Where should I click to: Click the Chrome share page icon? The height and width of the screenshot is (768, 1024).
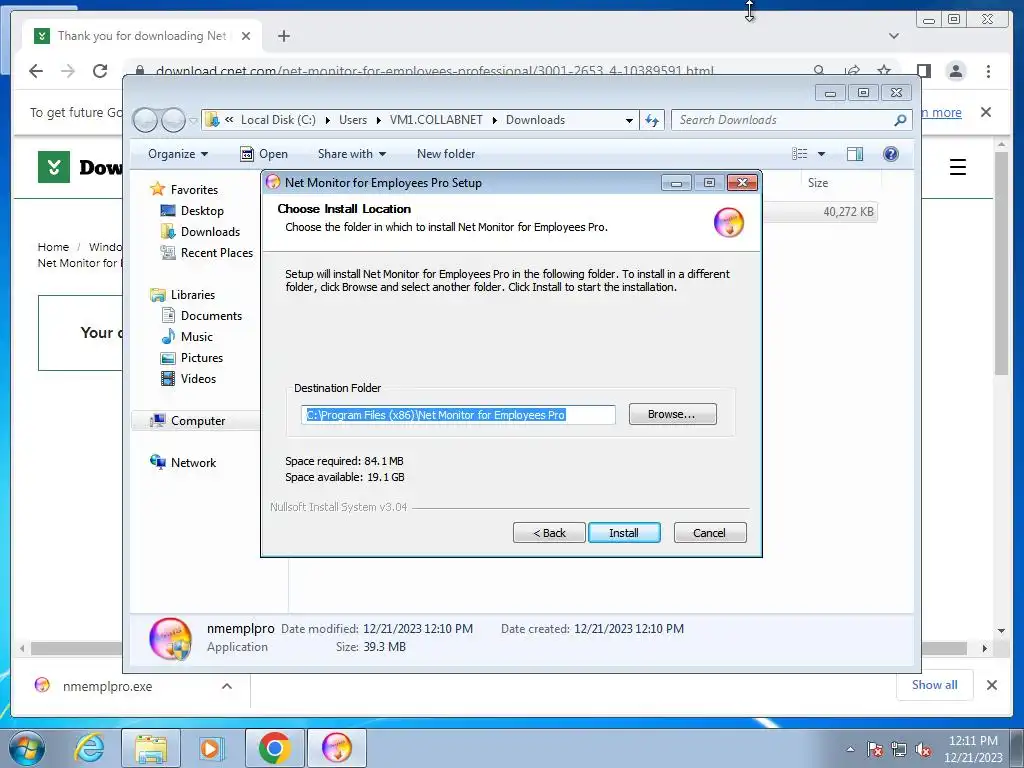852,71
